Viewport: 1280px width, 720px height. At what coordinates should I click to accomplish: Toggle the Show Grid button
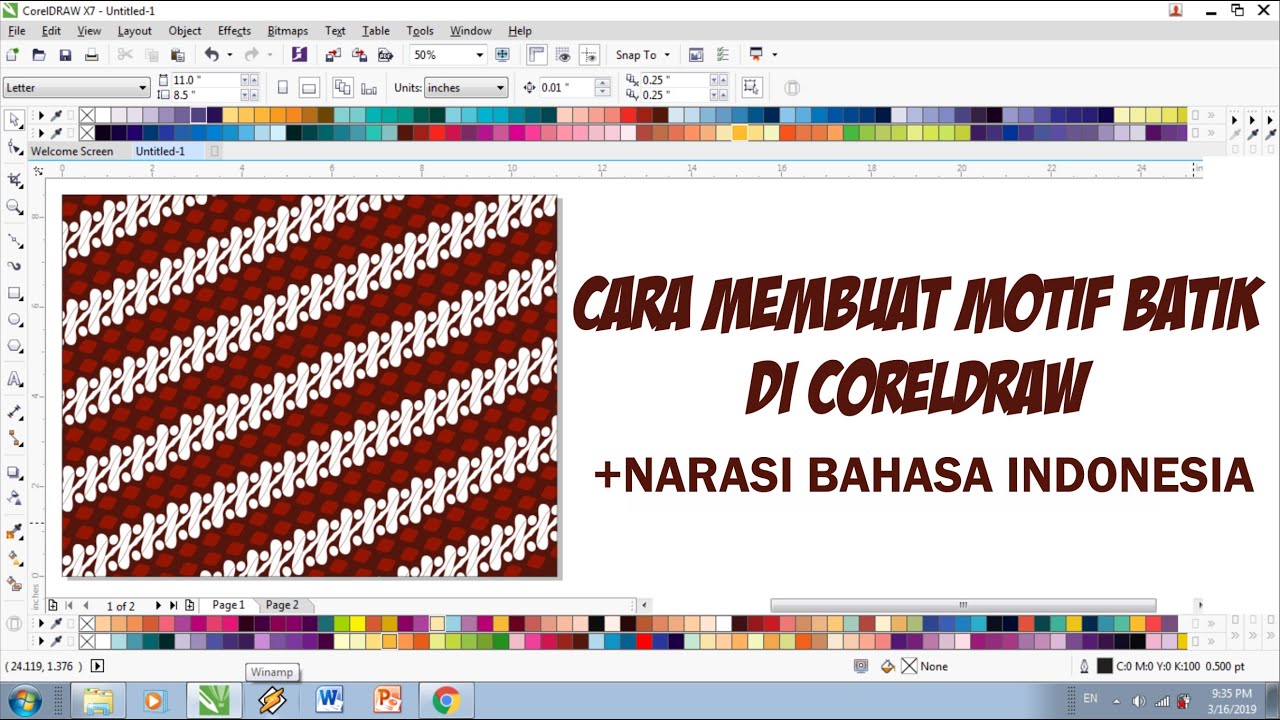coord(563,55)
